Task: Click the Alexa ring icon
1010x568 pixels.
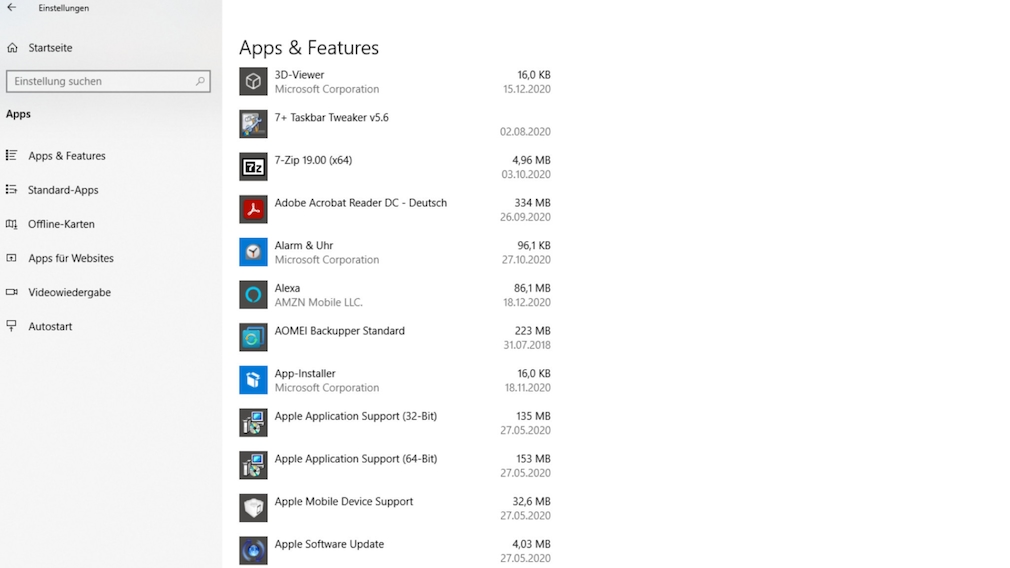Action: coord(253,294)
